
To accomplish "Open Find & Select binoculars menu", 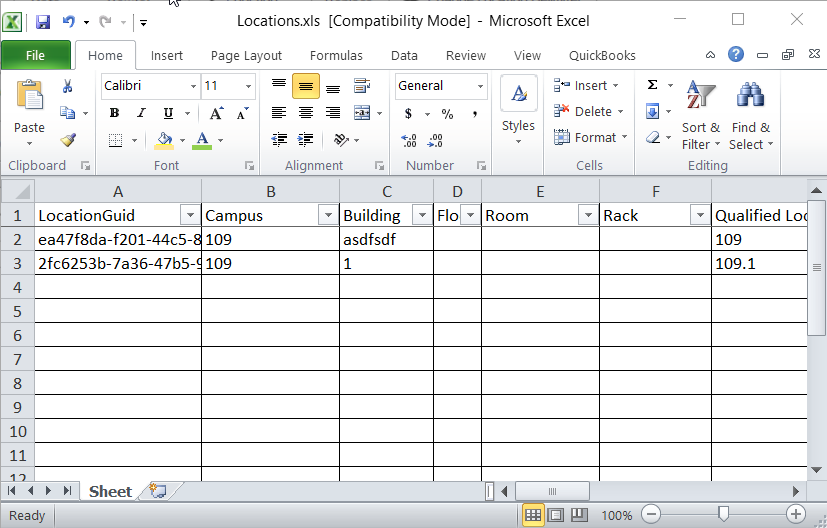I will coord(751,115).
